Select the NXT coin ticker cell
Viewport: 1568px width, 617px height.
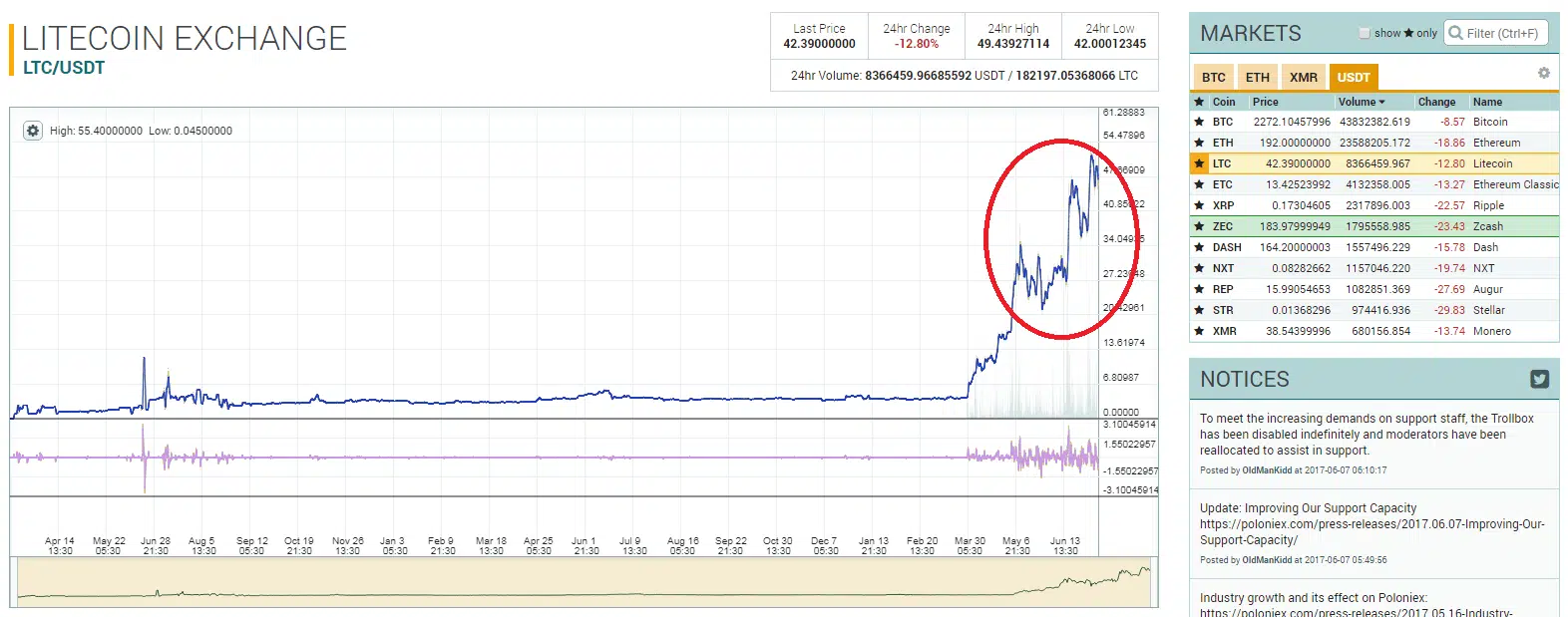(x=1223, y=268)
